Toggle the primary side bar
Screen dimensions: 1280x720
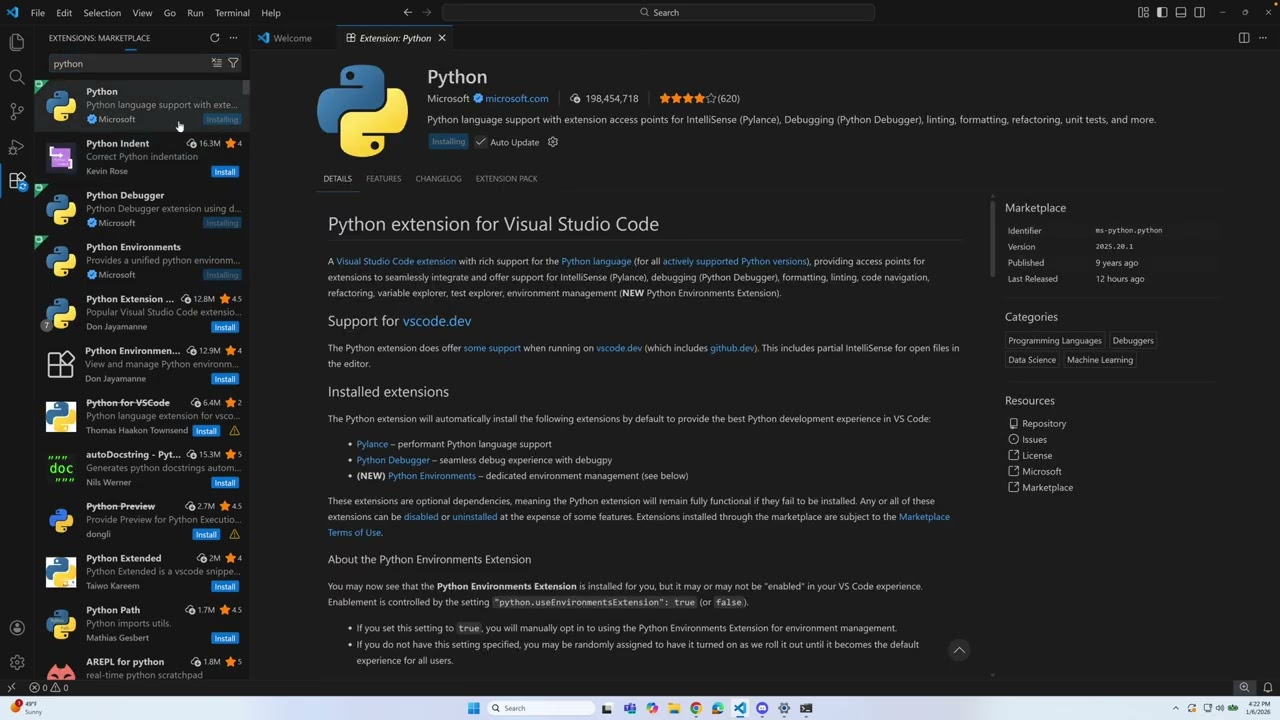click(1162, 12)
